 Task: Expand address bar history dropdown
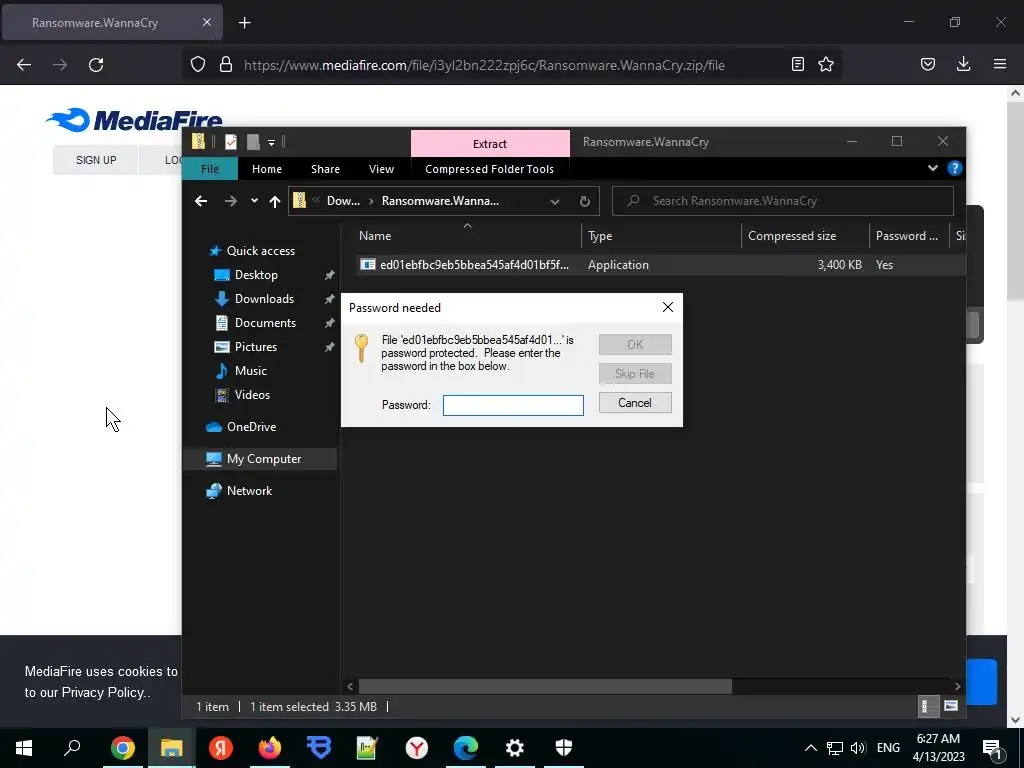554,202
